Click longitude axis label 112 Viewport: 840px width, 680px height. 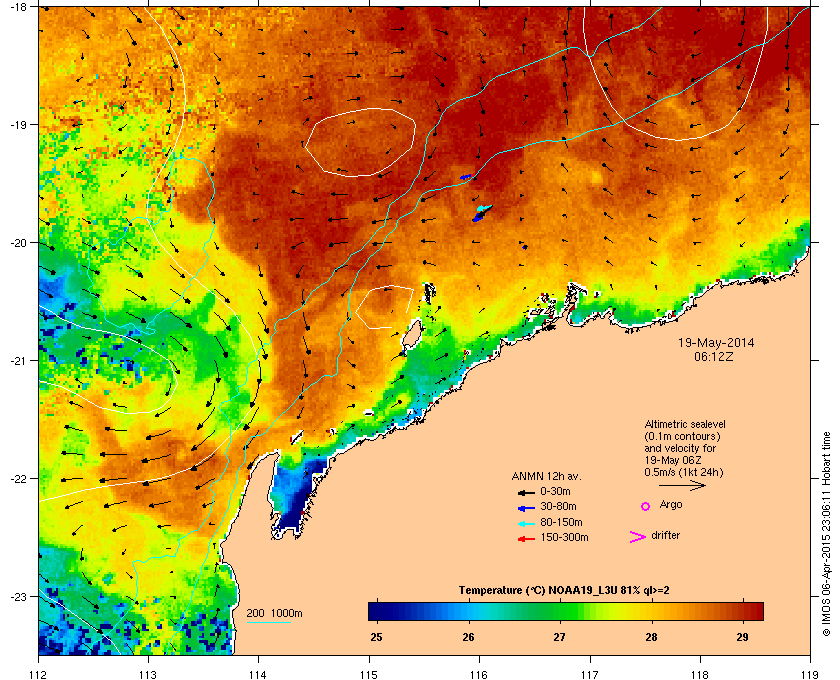39,675
